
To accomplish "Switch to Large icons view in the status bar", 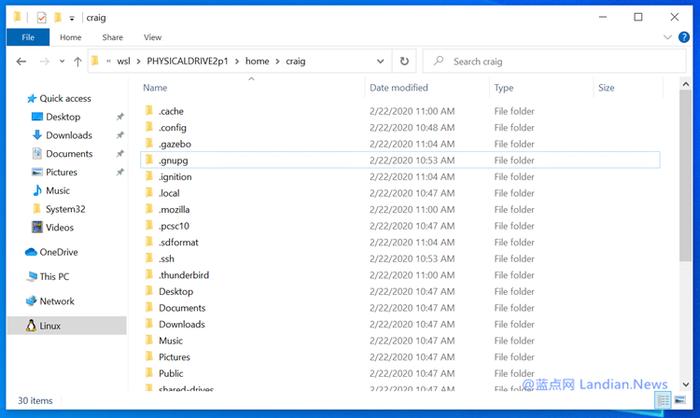I will pyautogui.click(x=680, y=400).
